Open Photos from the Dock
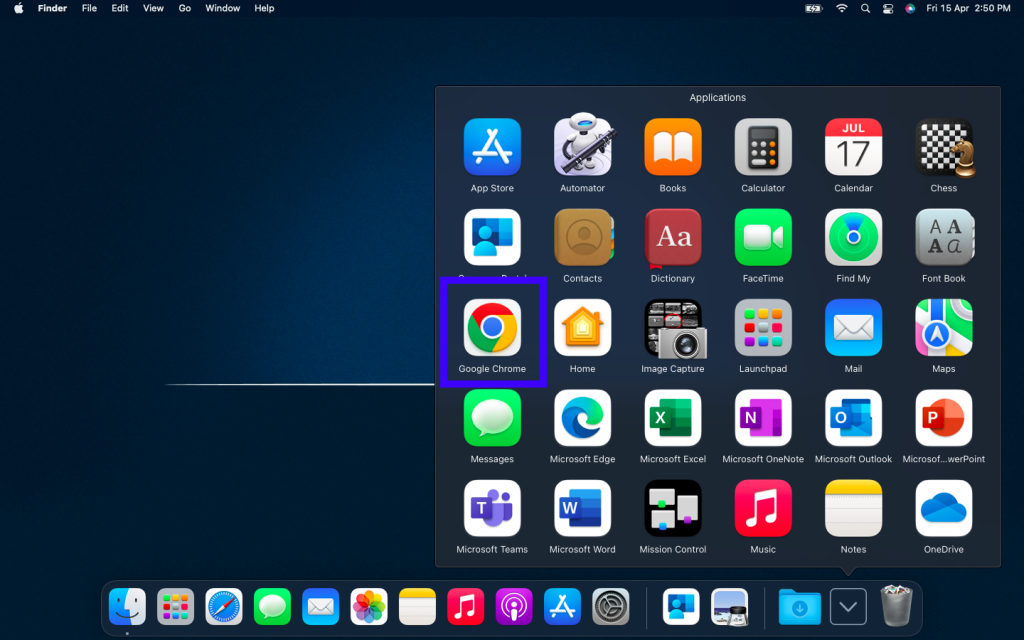The image size is (1024, 640). coord(369,606)
